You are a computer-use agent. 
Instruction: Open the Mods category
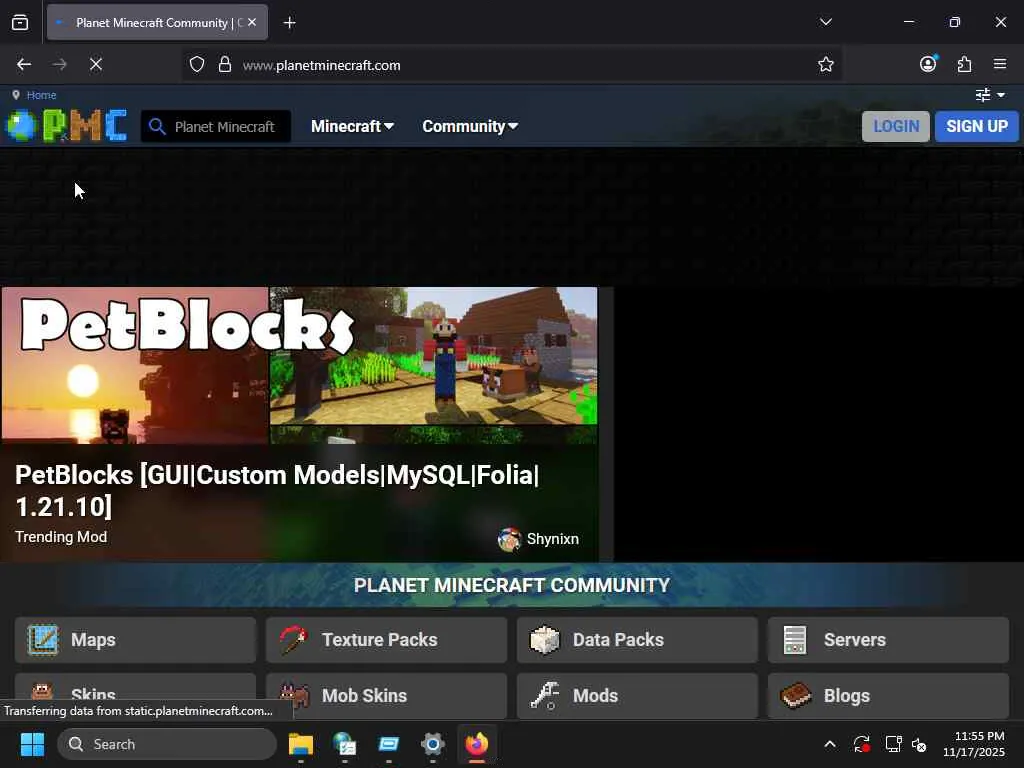(x=637, y=696)
